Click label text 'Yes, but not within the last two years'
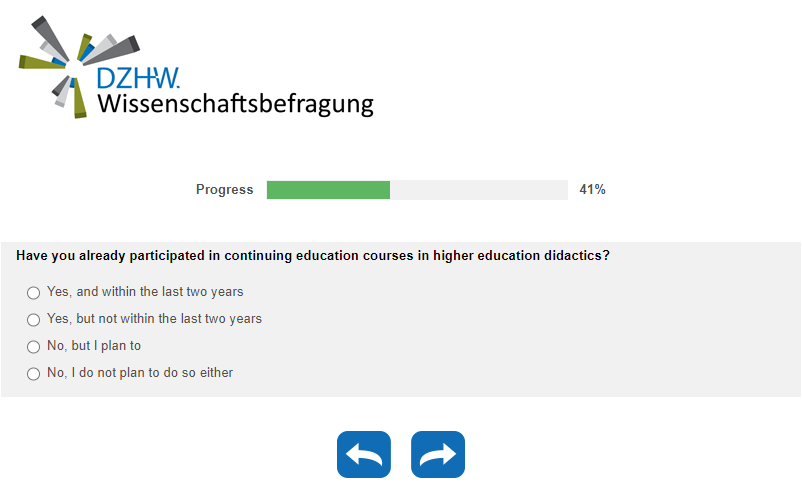This screenshot has height=488, width=802. pyautogui.click(x=154, y=319)
